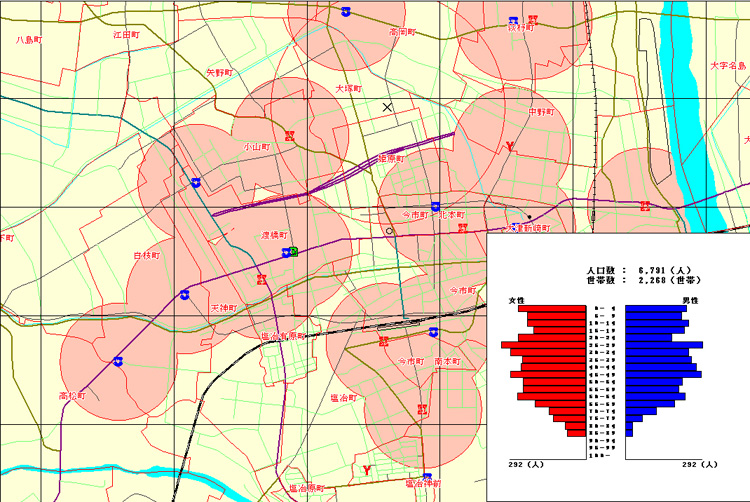Click the 八島町 district label
Image resolution: width=750 pixels, height=502 pixels.
(29, 40)
